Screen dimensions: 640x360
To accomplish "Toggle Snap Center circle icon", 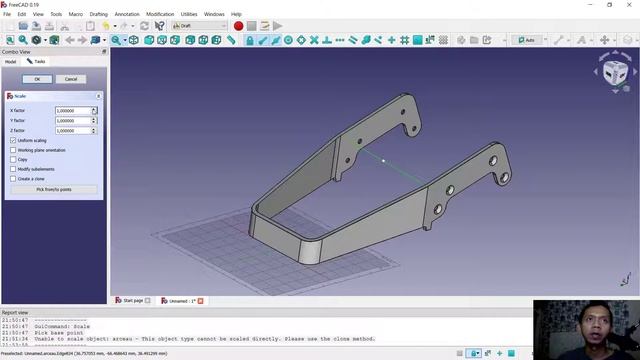I will pos(288,40).
